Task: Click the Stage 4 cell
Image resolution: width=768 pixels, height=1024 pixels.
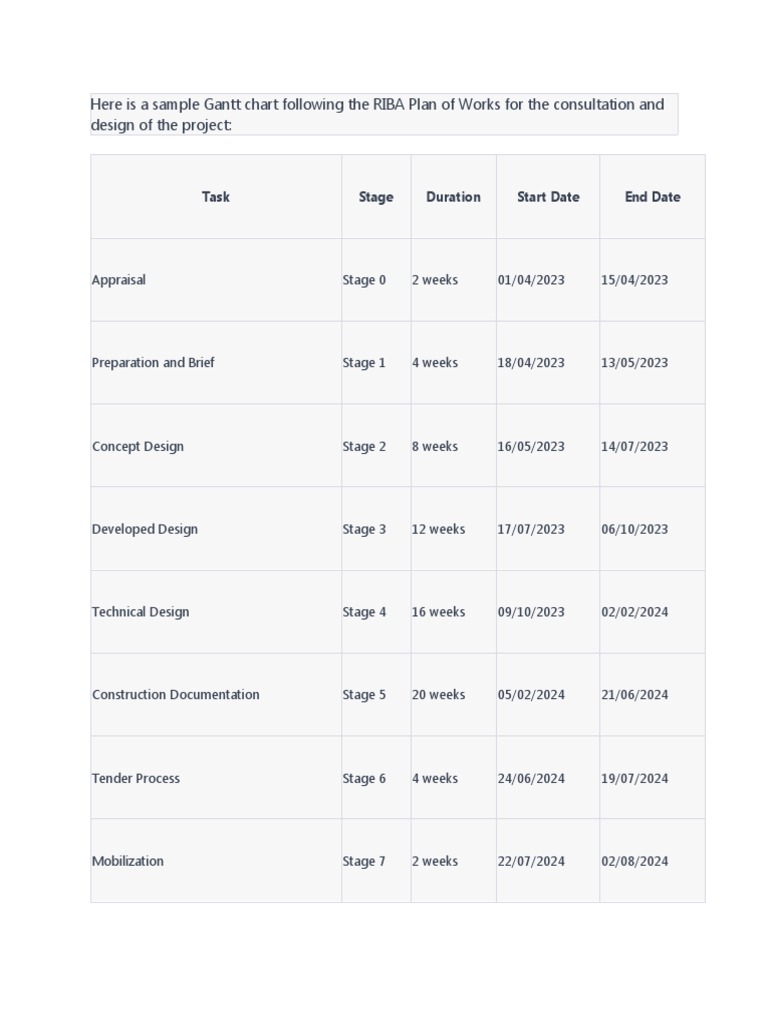Action: point(376,612)
